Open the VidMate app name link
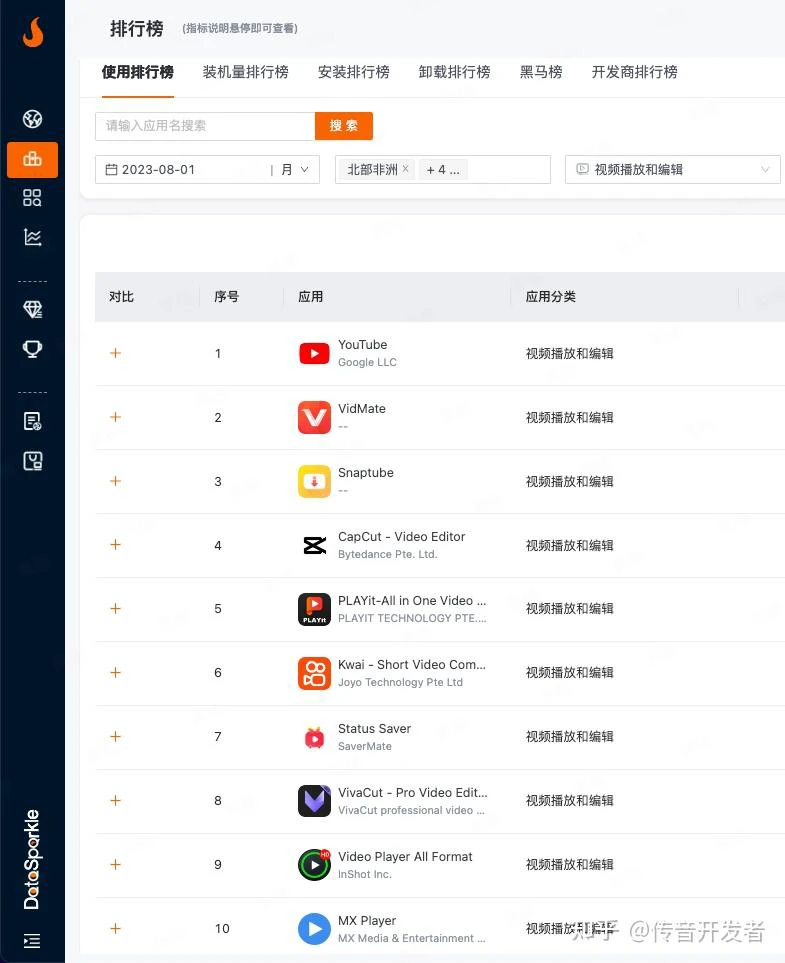Screen dimensions: 785x963 pyautogui.click(x=362, y=408)
